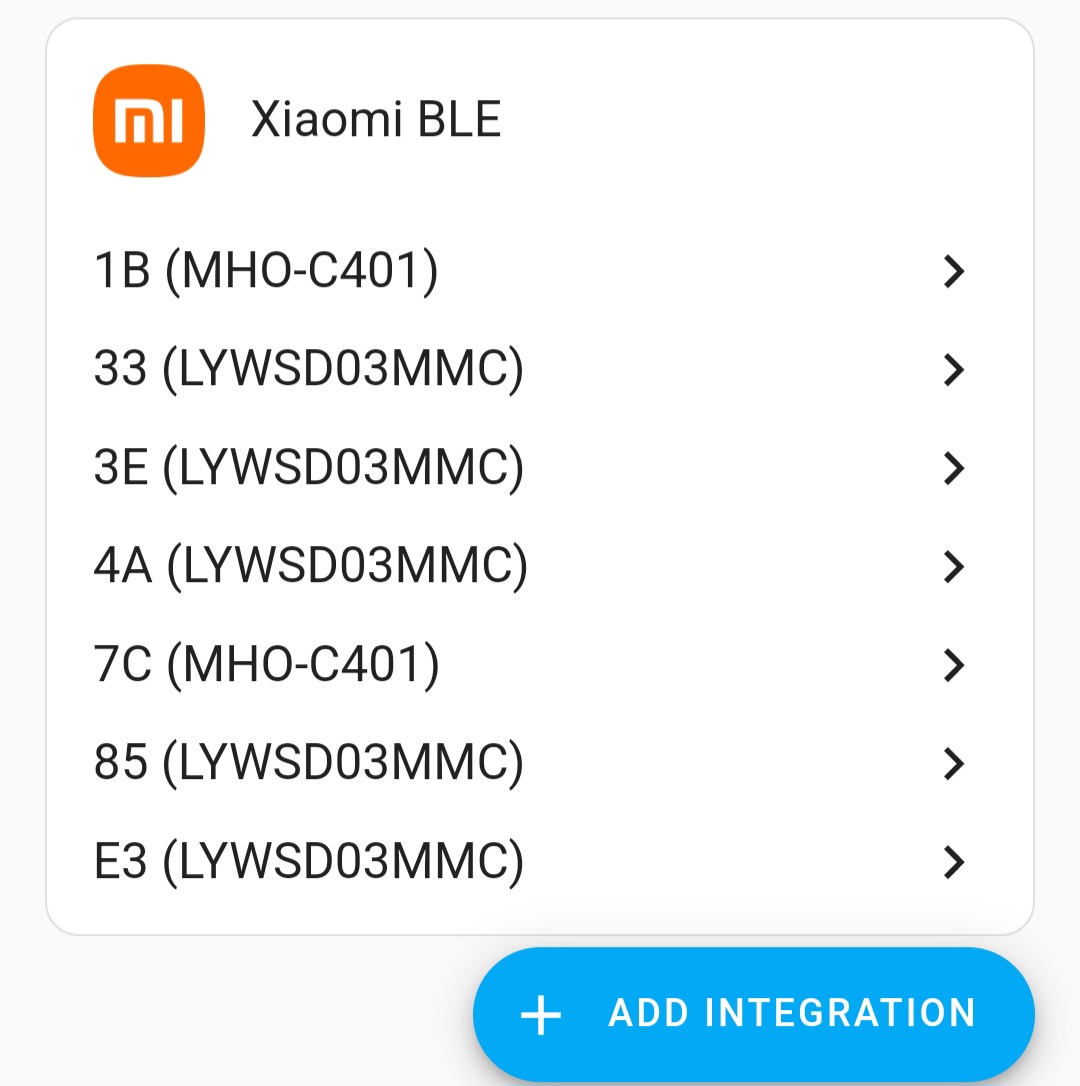The width and height of the screenshot is (1080, 1086).
Task: Click chevron next to E3 (LYWSD03MMC)
Action: point(954,861)
